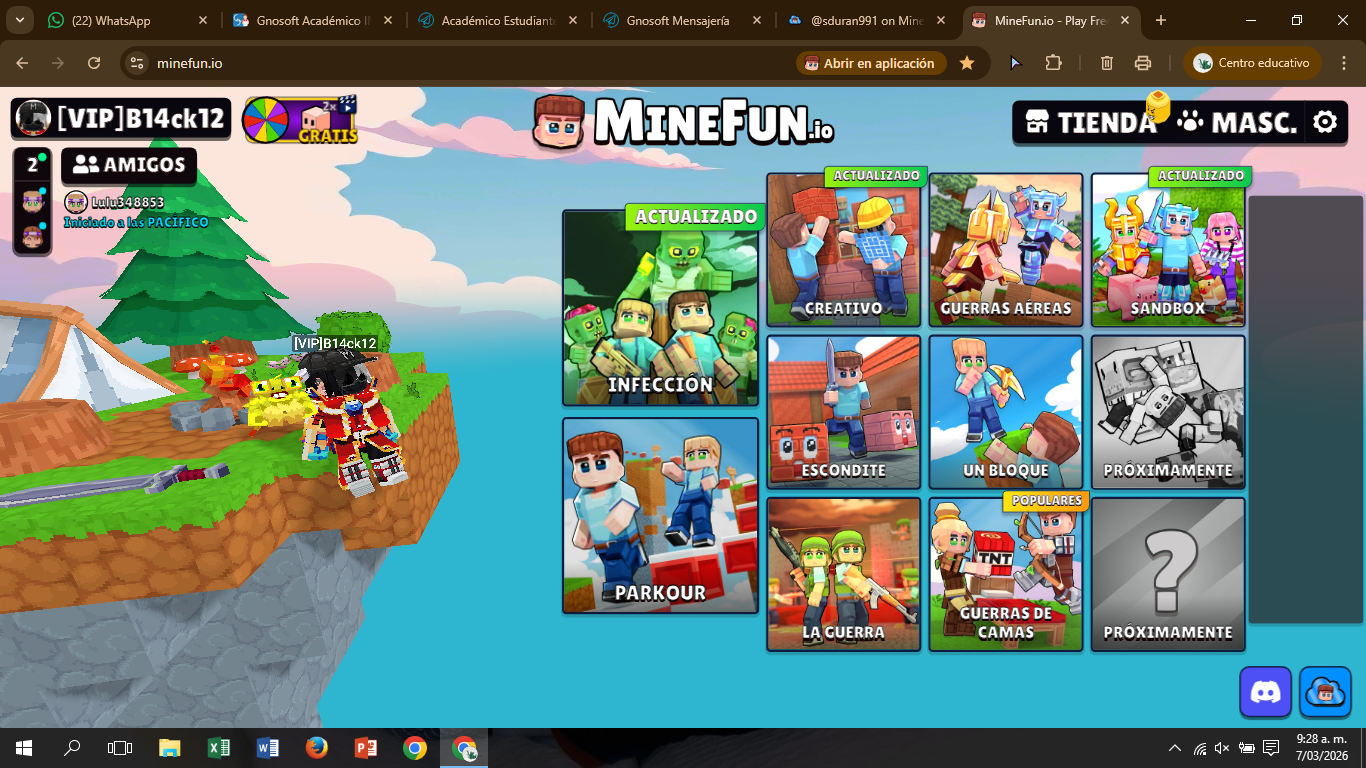This screenshot has height=768, width=1366.
Task: Spin the free prize wheel icon
Action: tap(266, 120)
